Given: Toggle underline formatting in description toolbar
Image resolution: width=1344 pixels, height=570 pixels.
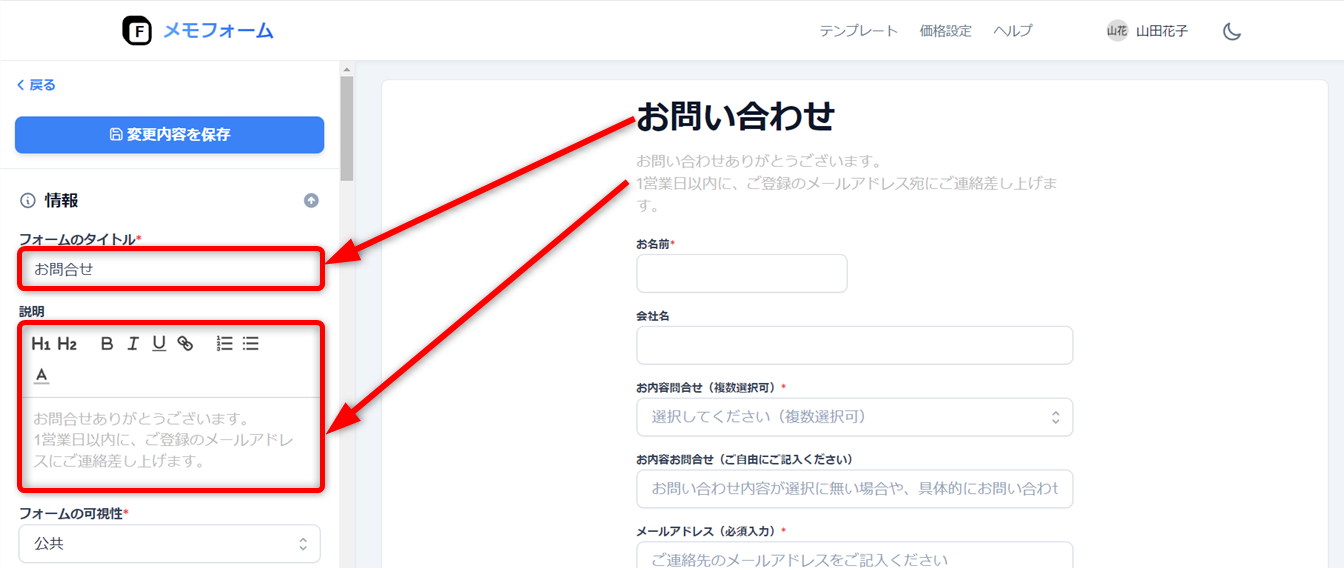Looking at the screenshot, I should click(x=159, y=344).
